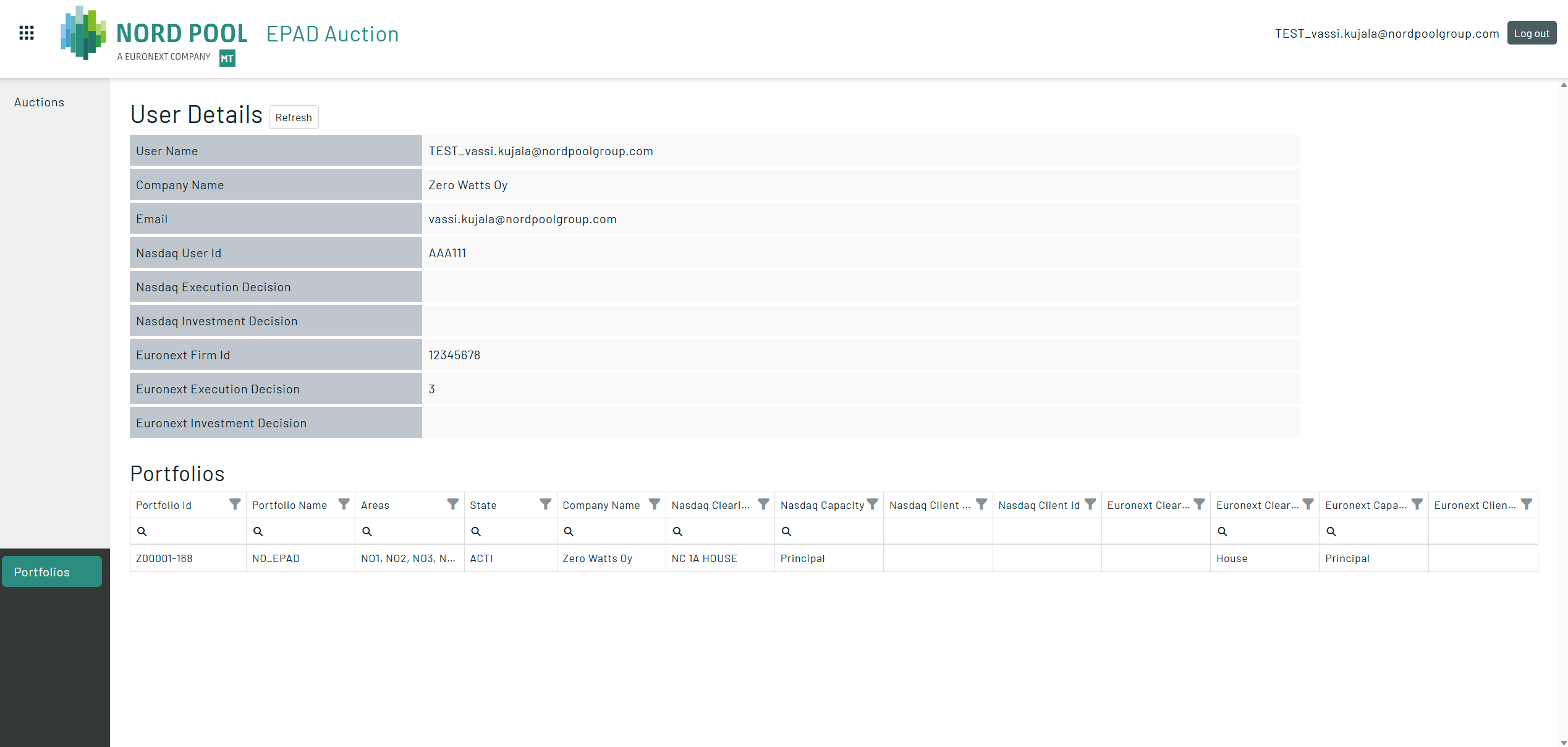Open filter on Euronext Capa... column
1568x747 pixels.
click(1417, 505)
